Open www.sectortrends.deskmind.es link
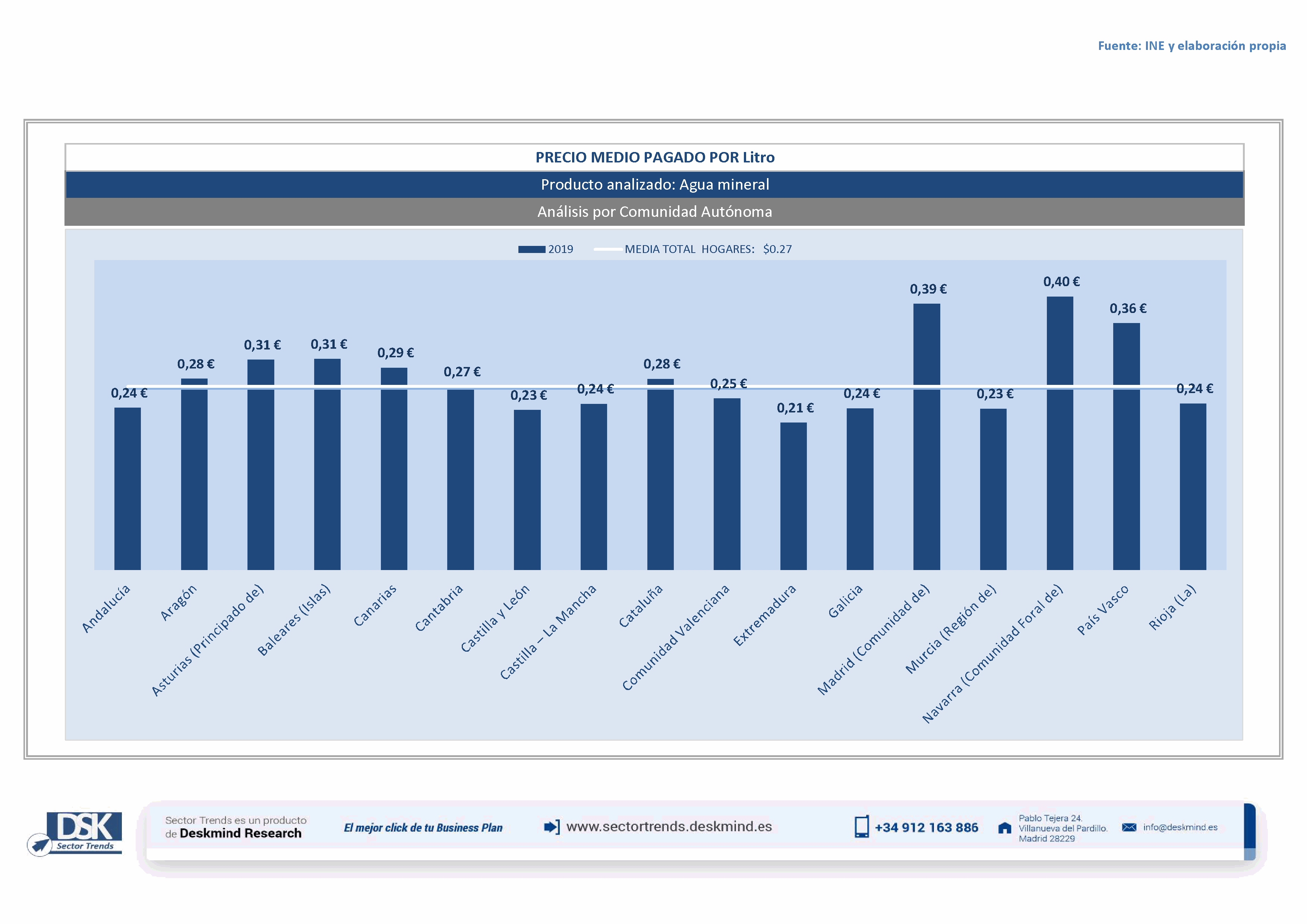The image size is (1307, 924). tap(669, 827)
